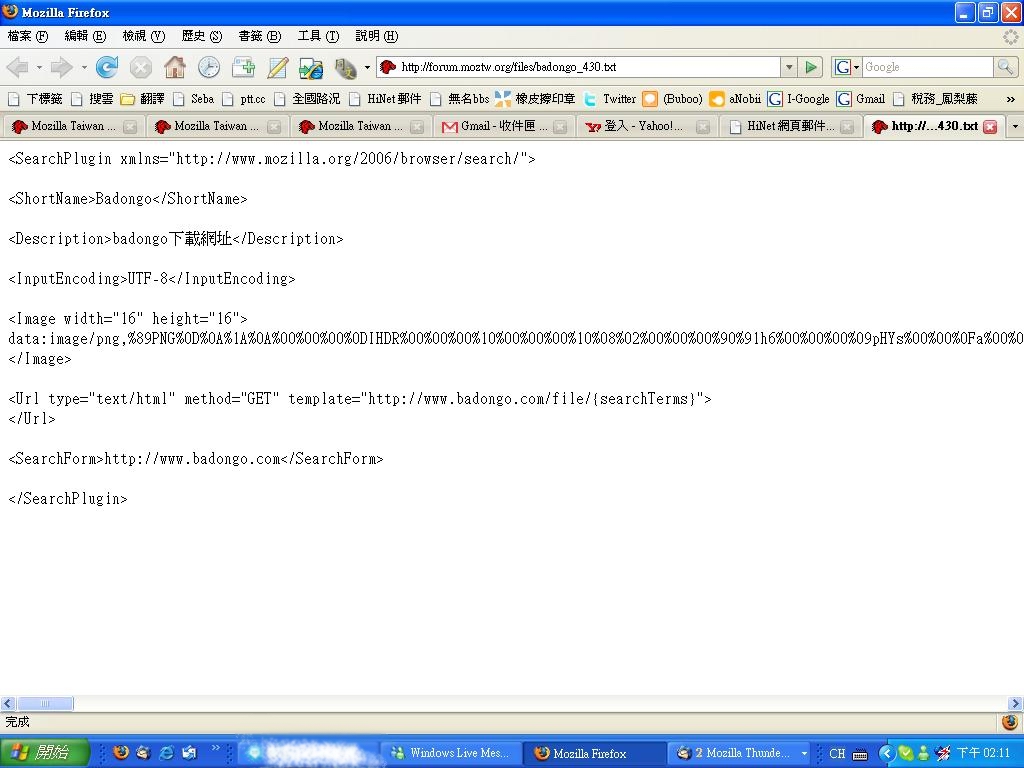Open the Google search engine dropdown
The image size is (1024, 768).
[x=846, y=67]
